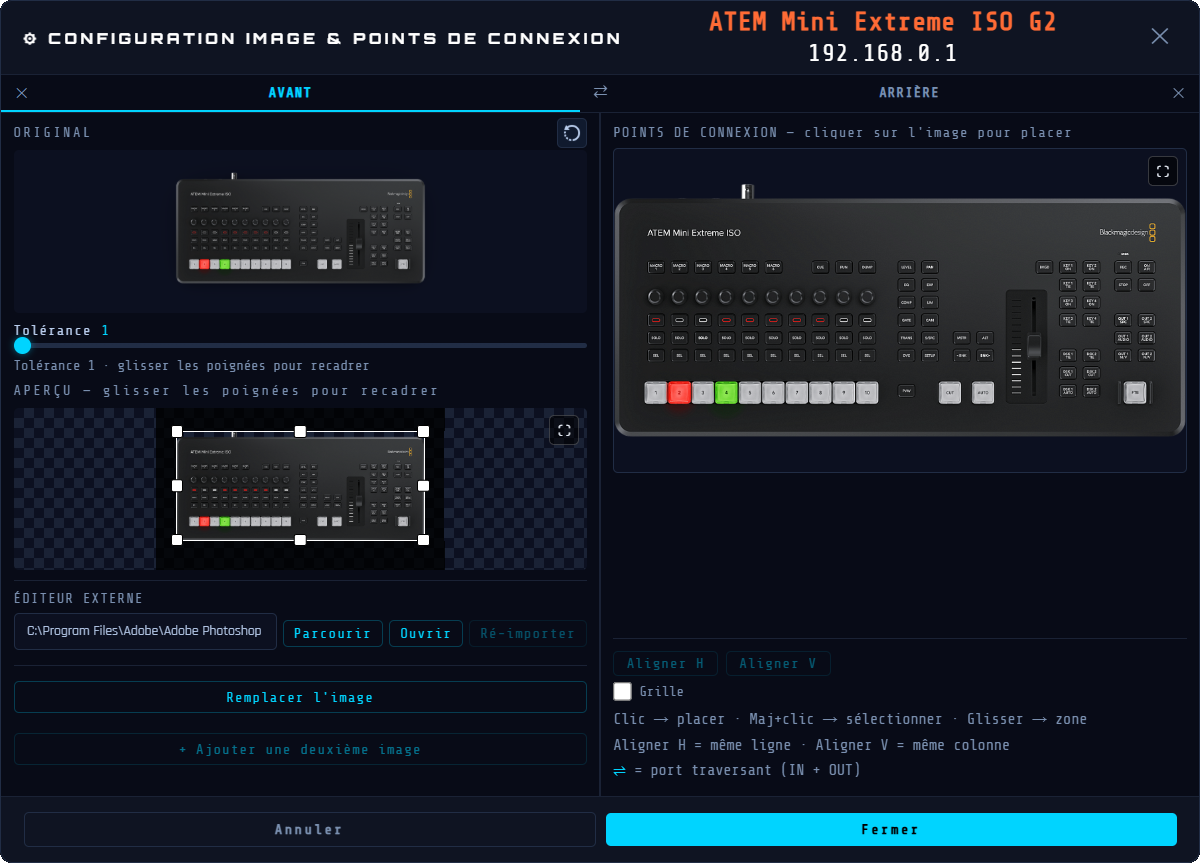1200x863 pixels.
Task: Close the configuration dialog with the top-right X
Action: (x=1160, y=36)
